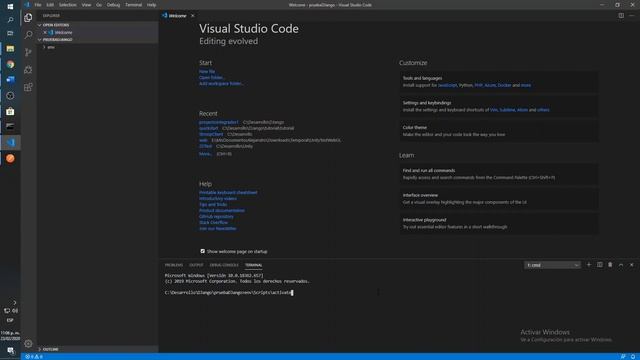Uncheck Show welcome page on startup
This screenshot has height=360, width=640.
[202, 251]
